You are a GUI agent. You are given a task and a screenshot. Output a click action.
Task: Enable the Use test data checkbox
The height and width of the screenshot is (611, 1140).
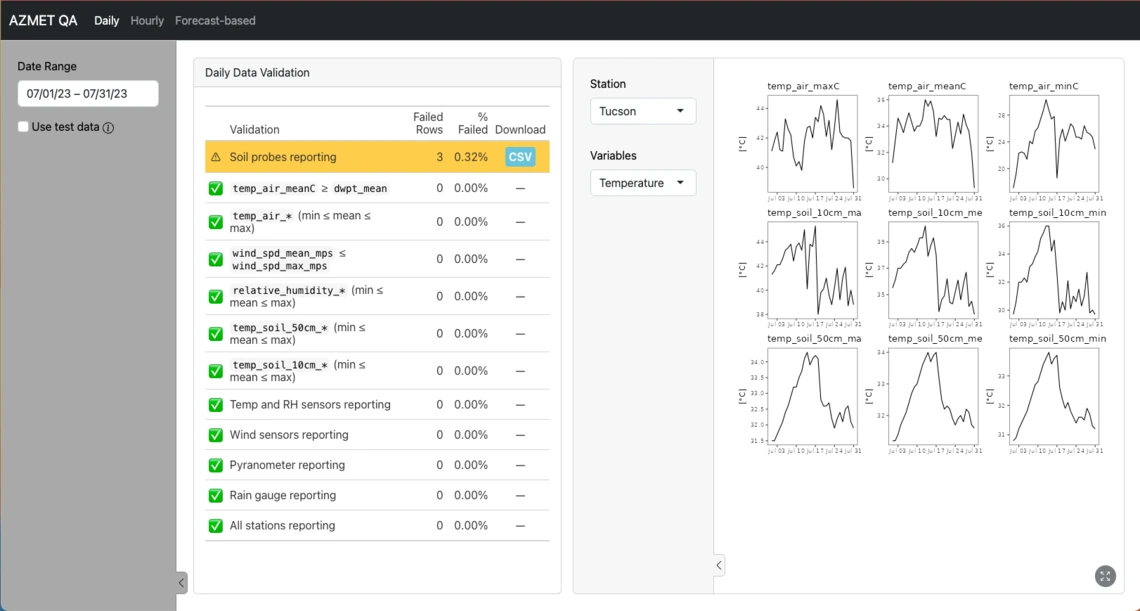tap(23, 127)
